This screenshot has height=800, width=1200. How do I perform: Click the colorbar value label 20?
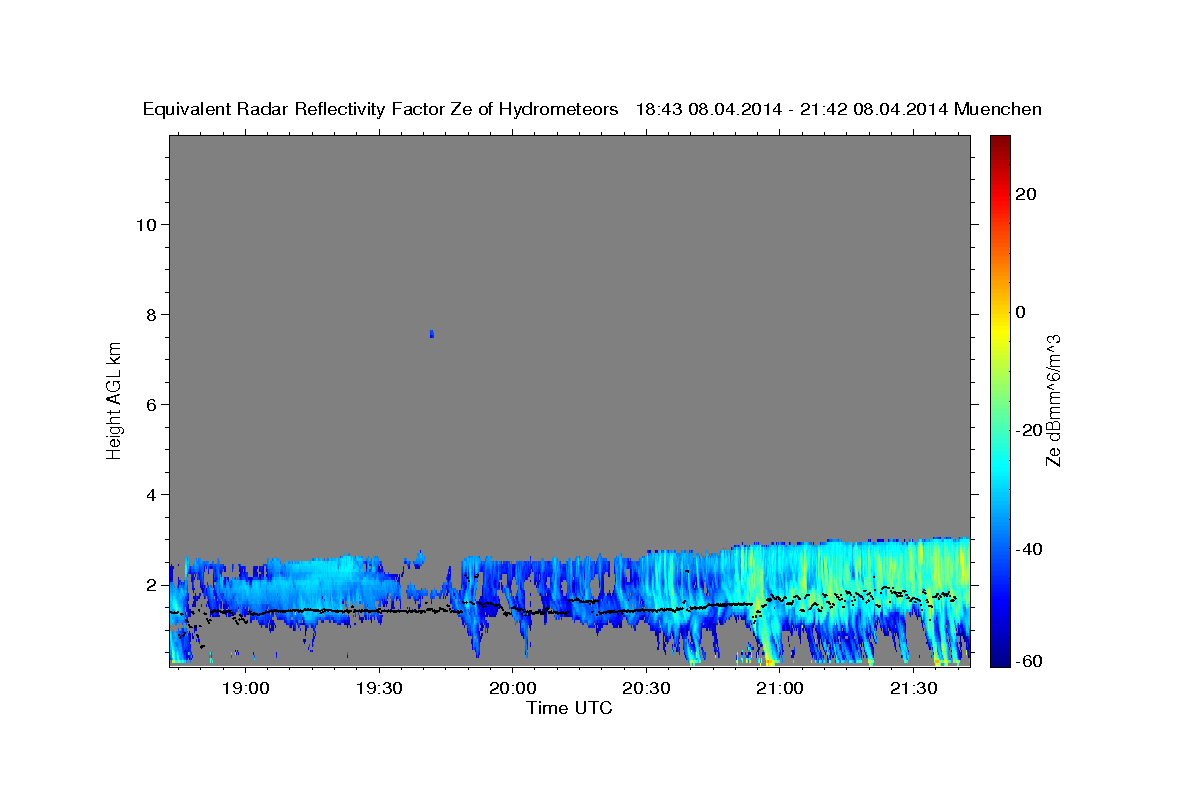tap(1025, 194)
